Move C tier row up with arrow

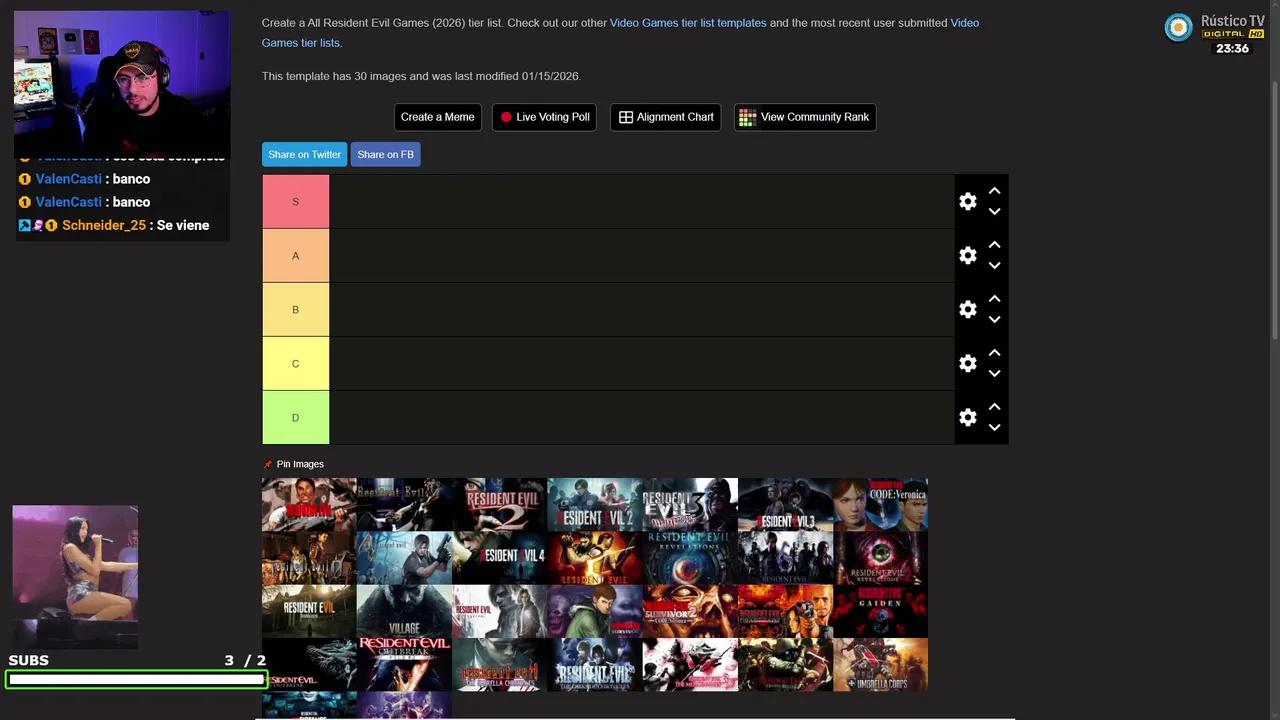click(x=994, y=353)
